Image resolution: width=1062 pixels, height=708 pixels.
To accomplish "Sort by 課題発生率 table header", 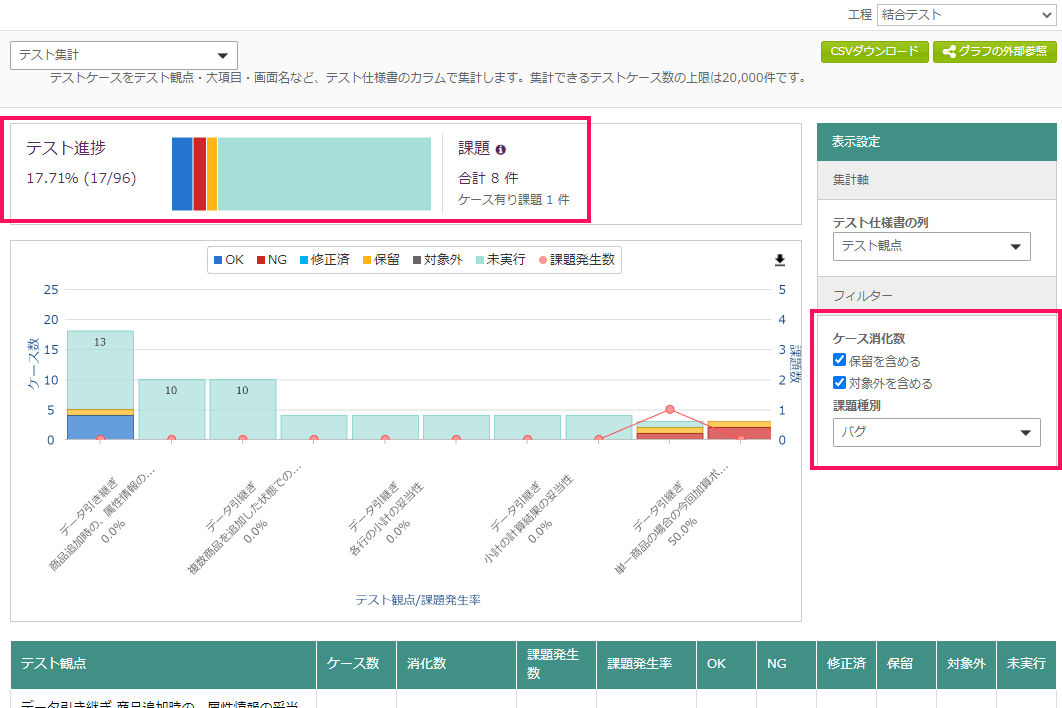I will (x=646, y=664).
